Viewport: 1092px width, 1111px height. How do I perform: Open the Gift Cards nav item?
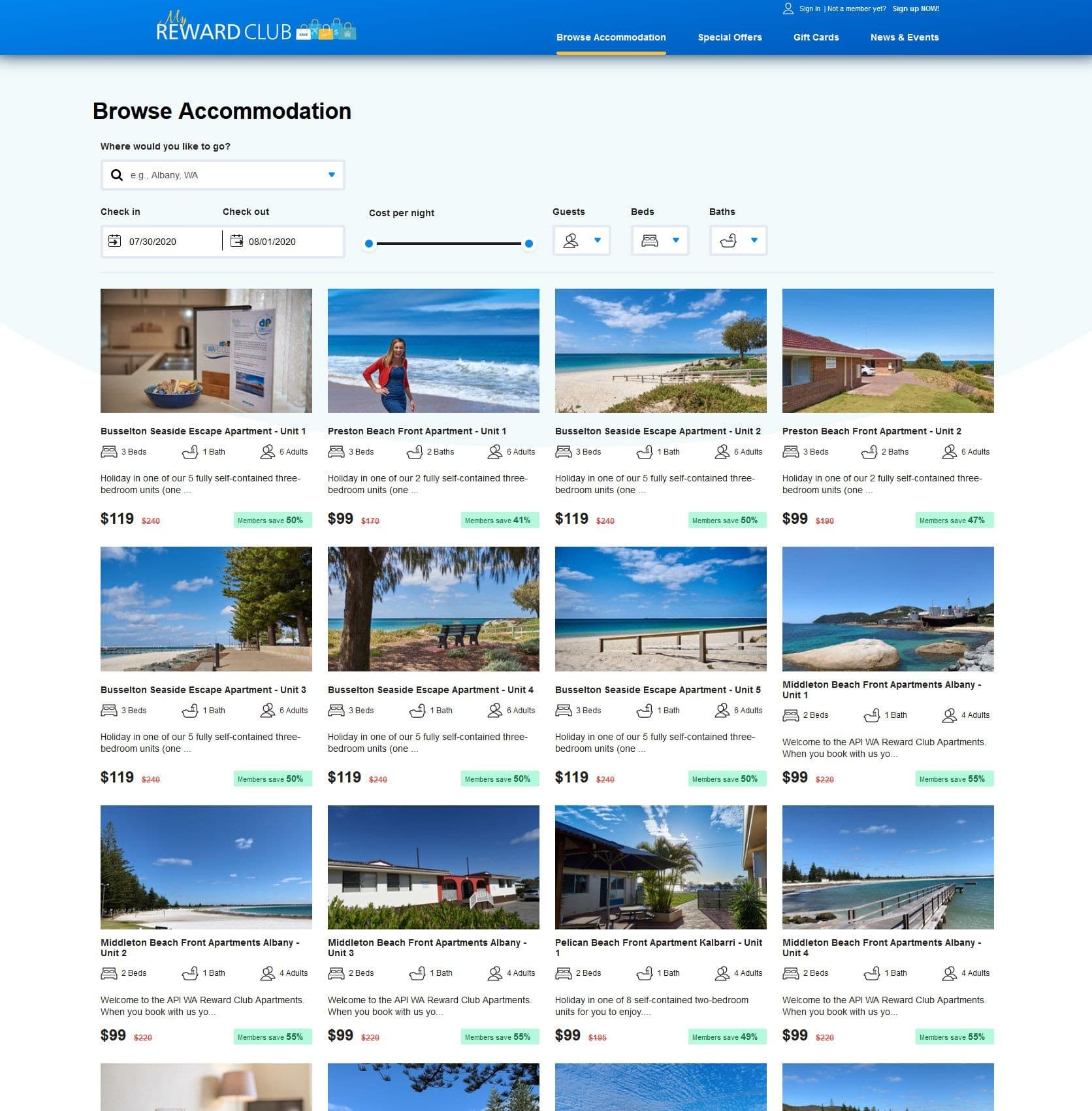[816, 37]
